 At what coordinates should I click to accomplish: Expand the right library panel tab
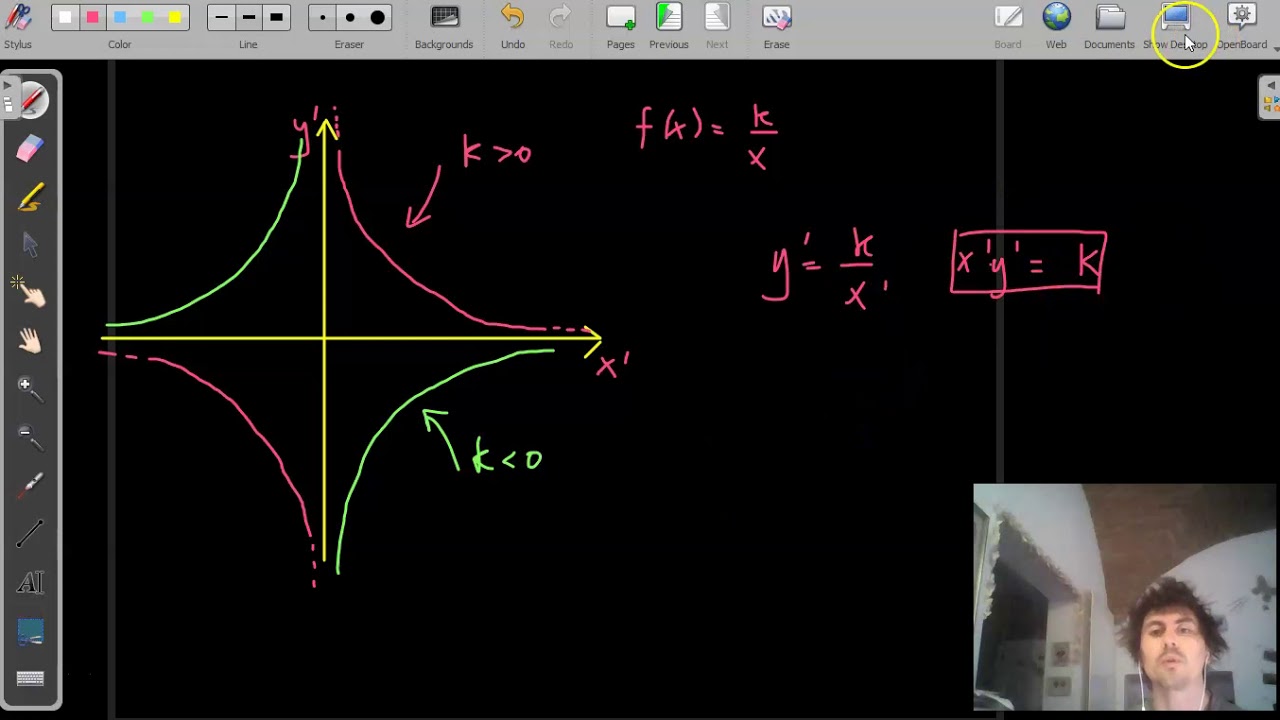tap(1270, 97)
